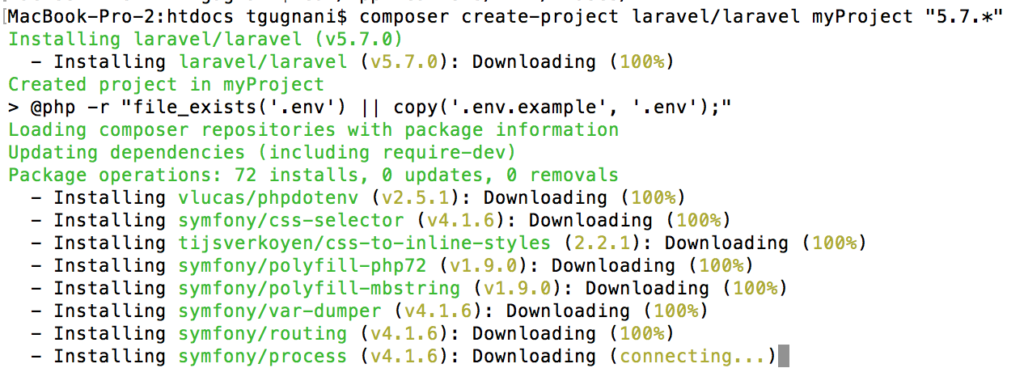Click the symfony/var-dumper package name
The image size is (1024, 385).
pyautogui.click(x=279, y=311)
